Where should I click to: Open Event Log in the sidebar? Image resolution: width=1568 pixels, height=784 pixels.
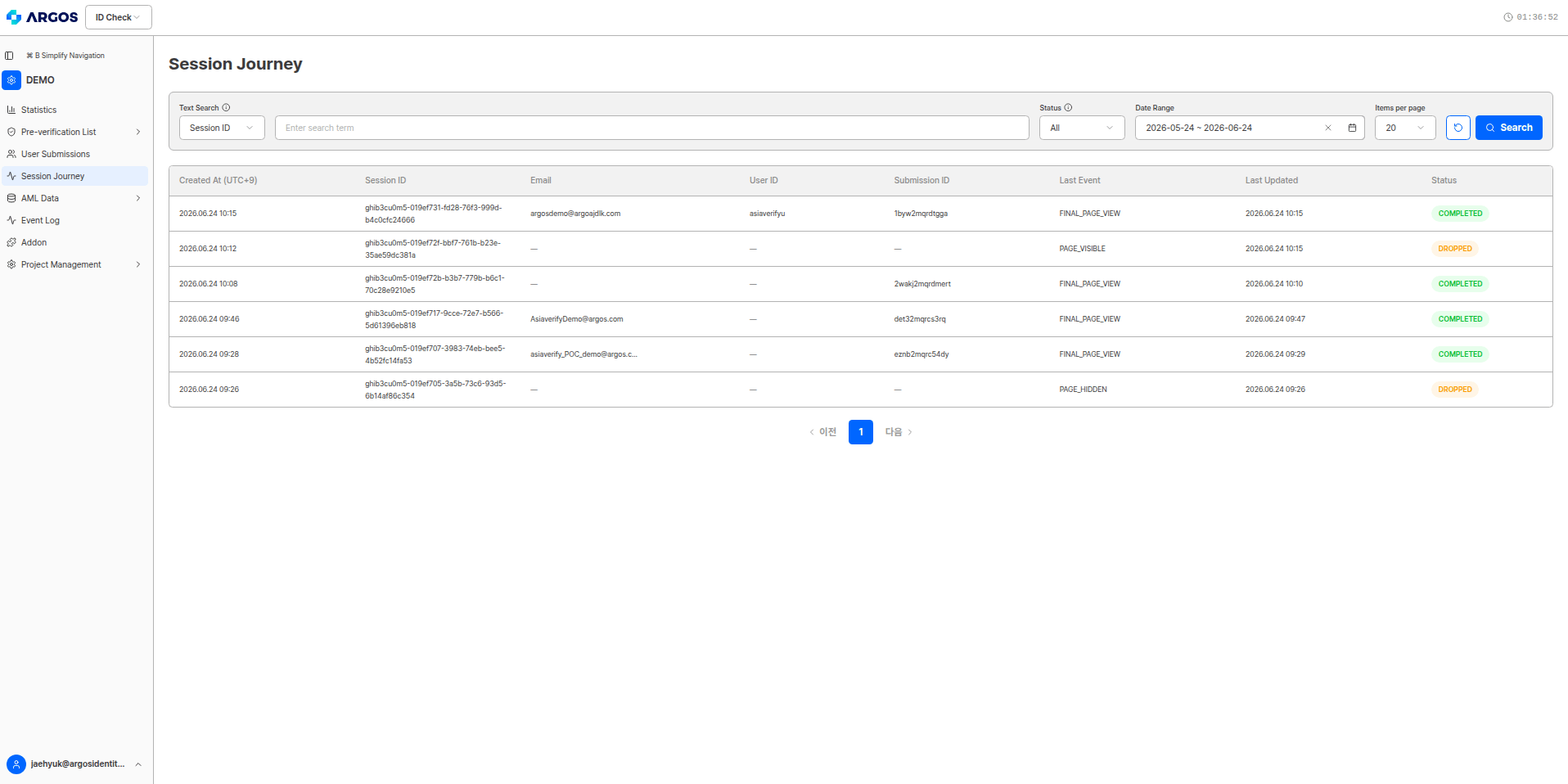pyautogui.click(x=74, y=220)
